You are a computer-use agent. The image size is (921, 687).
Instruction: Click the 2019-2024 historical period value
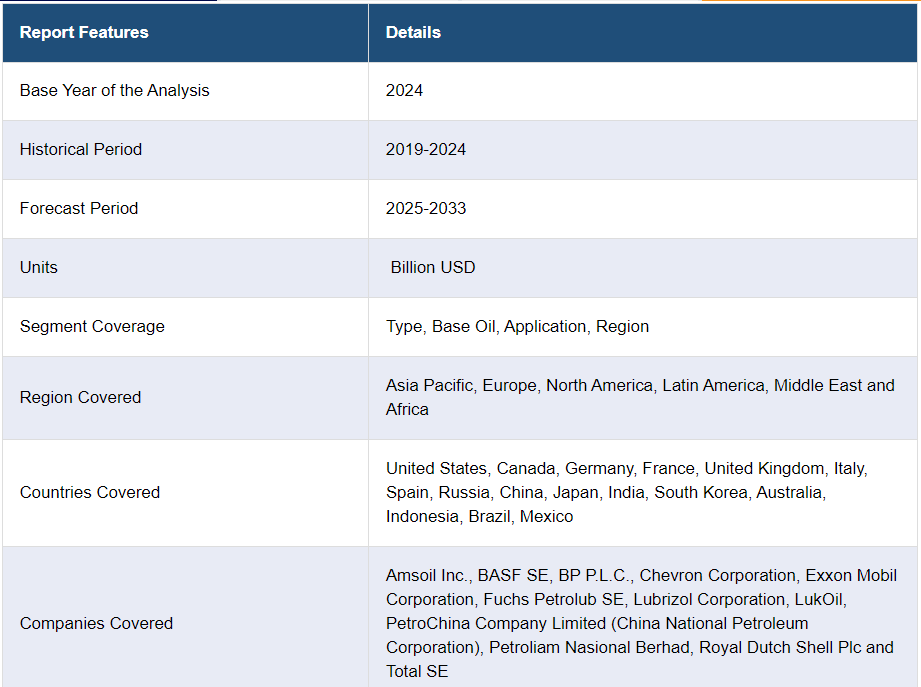tap(426, 149)
